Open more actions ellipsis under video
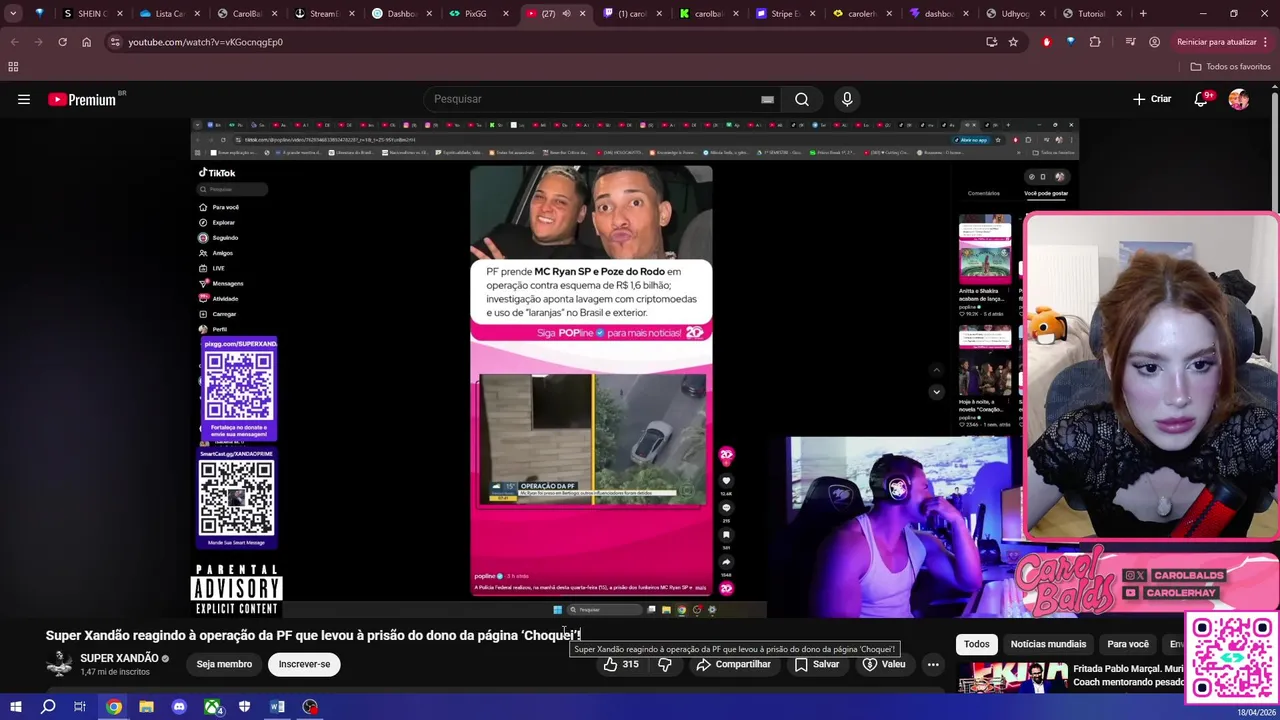 coord(933,664)
